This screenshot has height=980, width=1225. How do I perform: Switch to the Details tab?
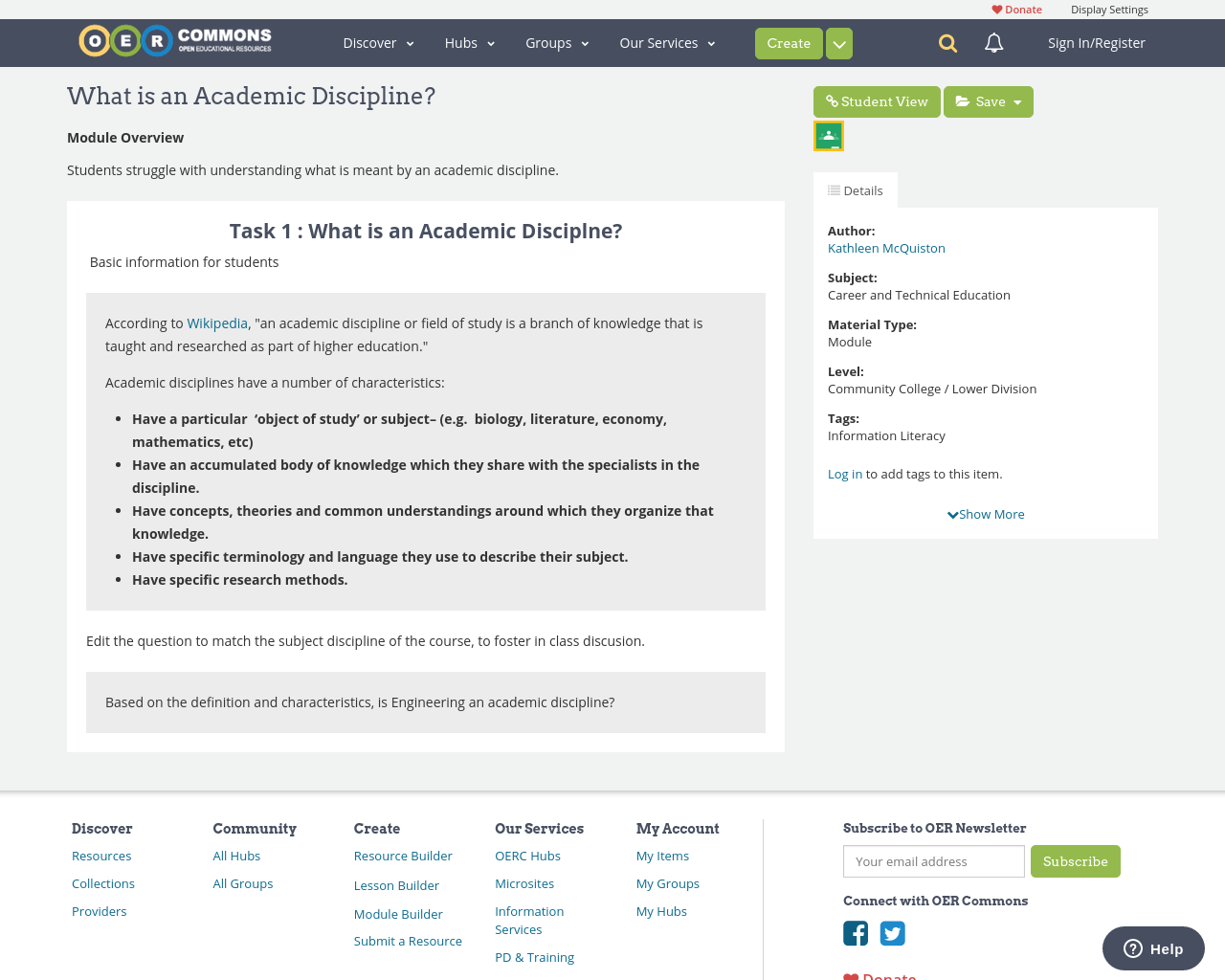(x=855, y=189)
